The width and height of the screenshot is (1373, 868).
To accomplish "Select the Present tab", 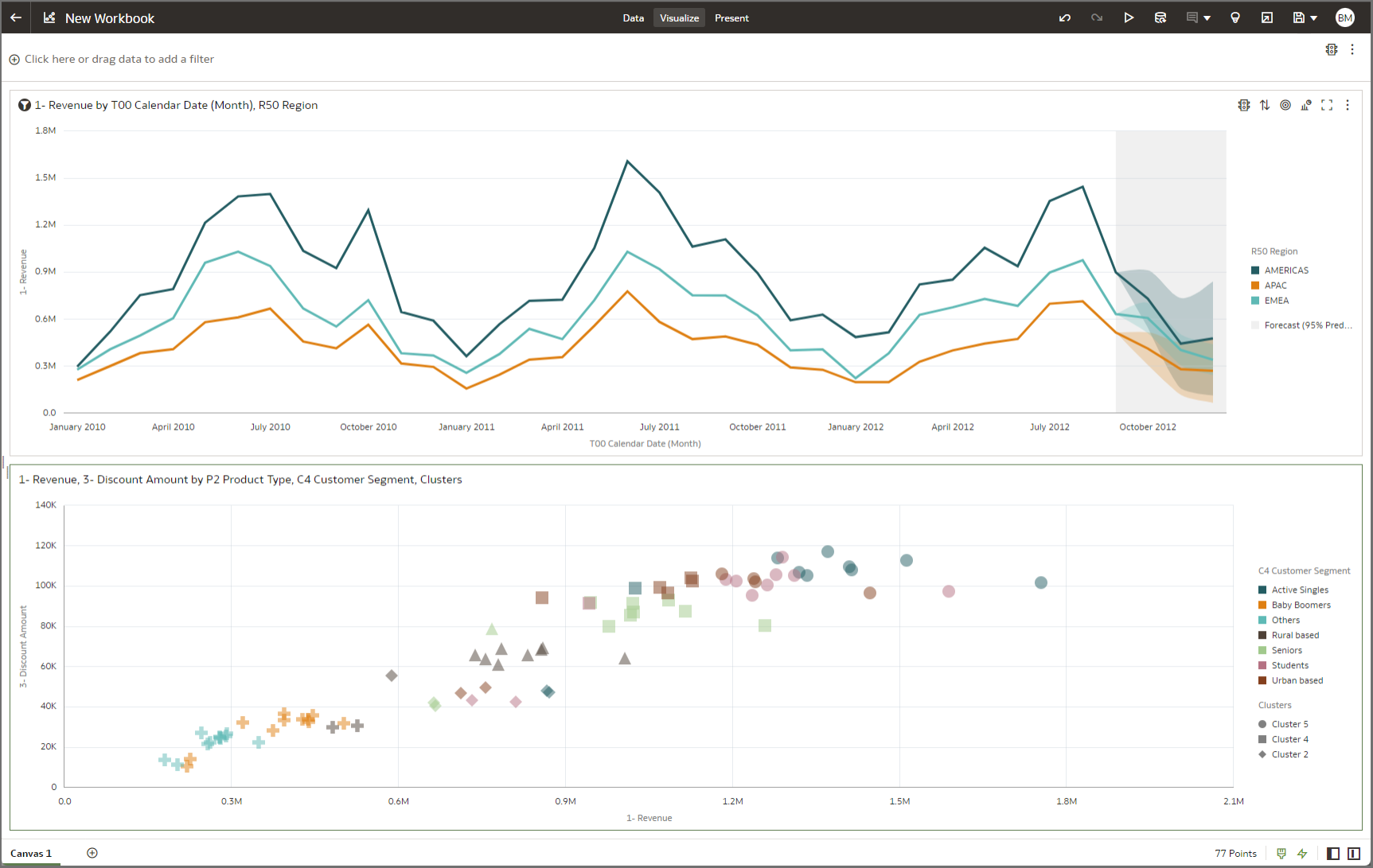I will click(x=731, y=18).
